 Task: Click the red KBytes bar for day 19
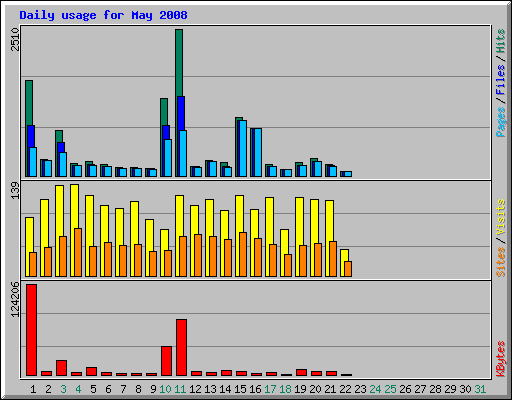coord(302,373)
